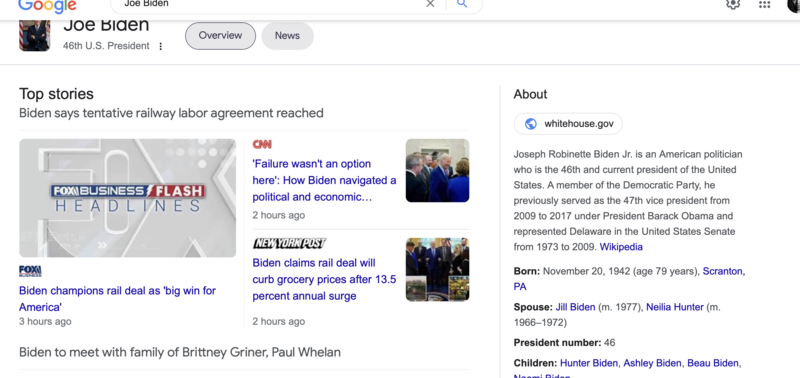Open "Biden claims rail deal will curb grocery prices" article

pyautogui.click(x=324, y=280)
